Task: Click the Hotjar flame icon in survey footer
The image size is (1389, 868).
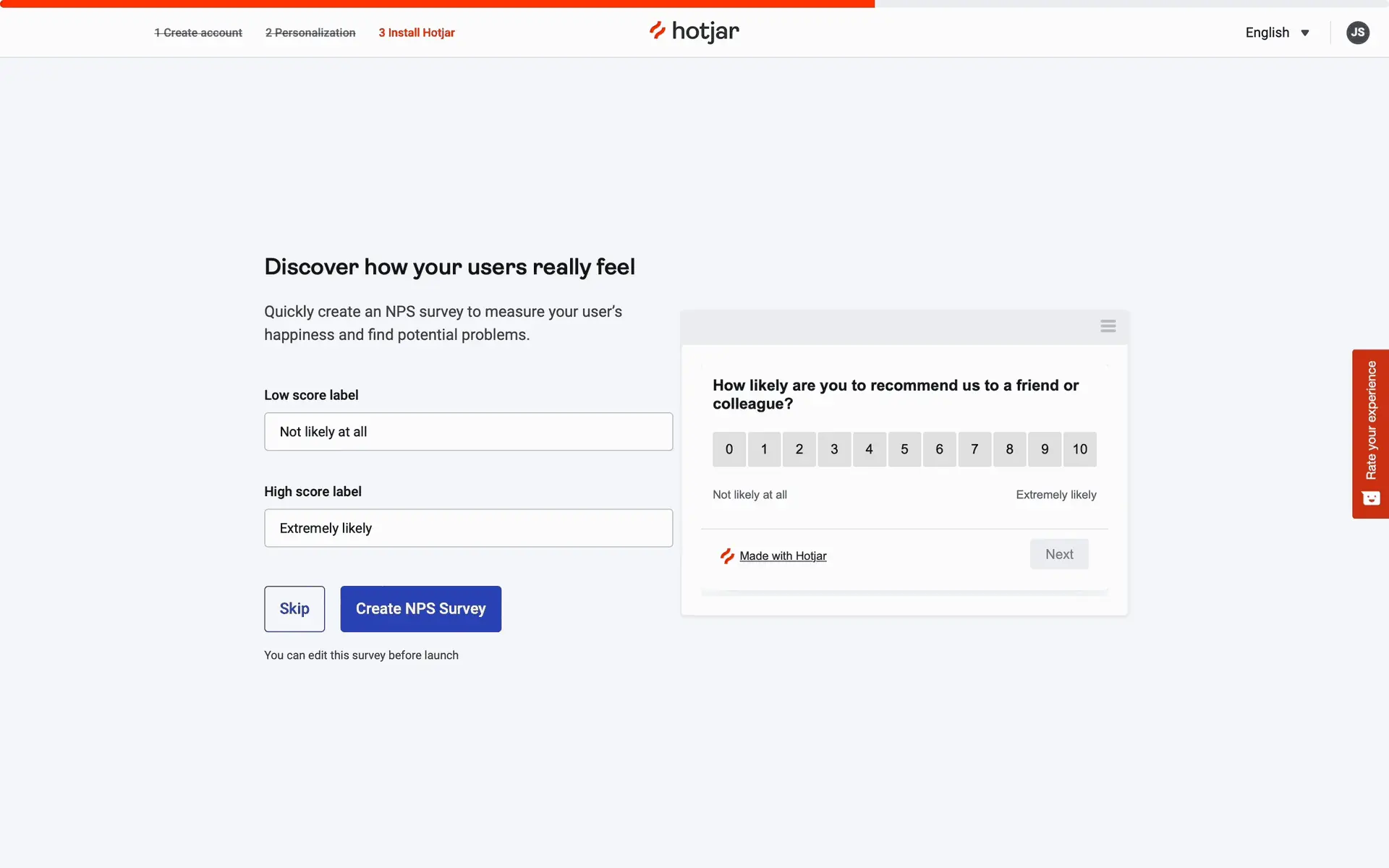Action: (727, 556)
